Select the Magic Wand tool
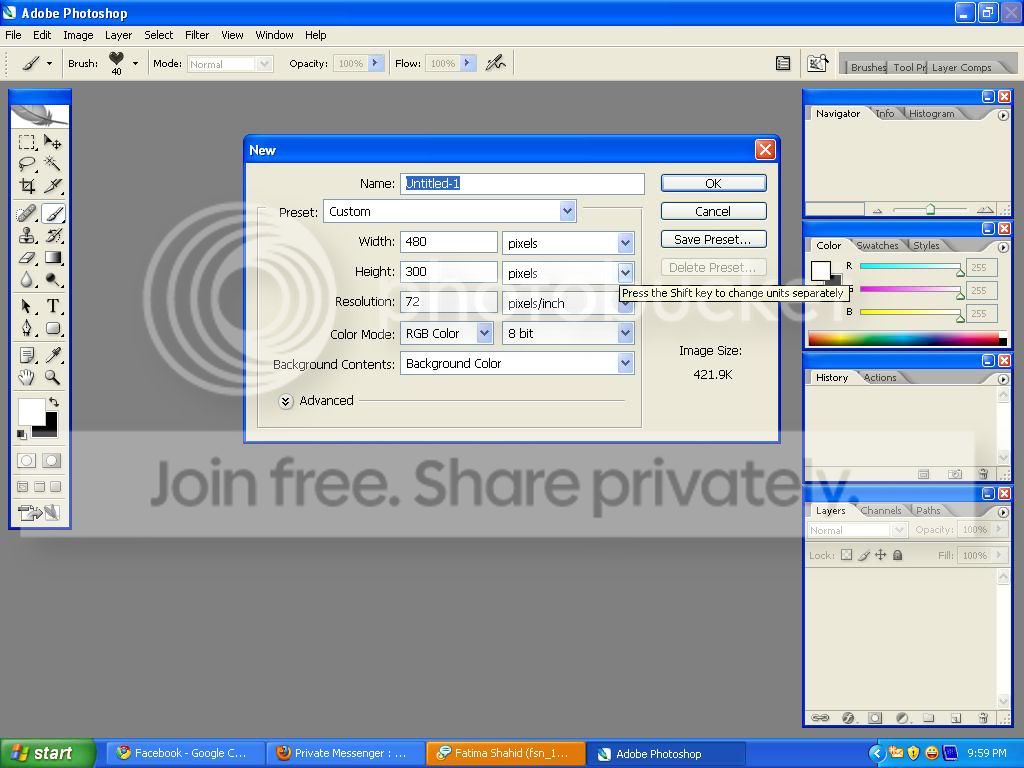The width and height of the screenshot is (1024, 768). [x=53, y=164]
